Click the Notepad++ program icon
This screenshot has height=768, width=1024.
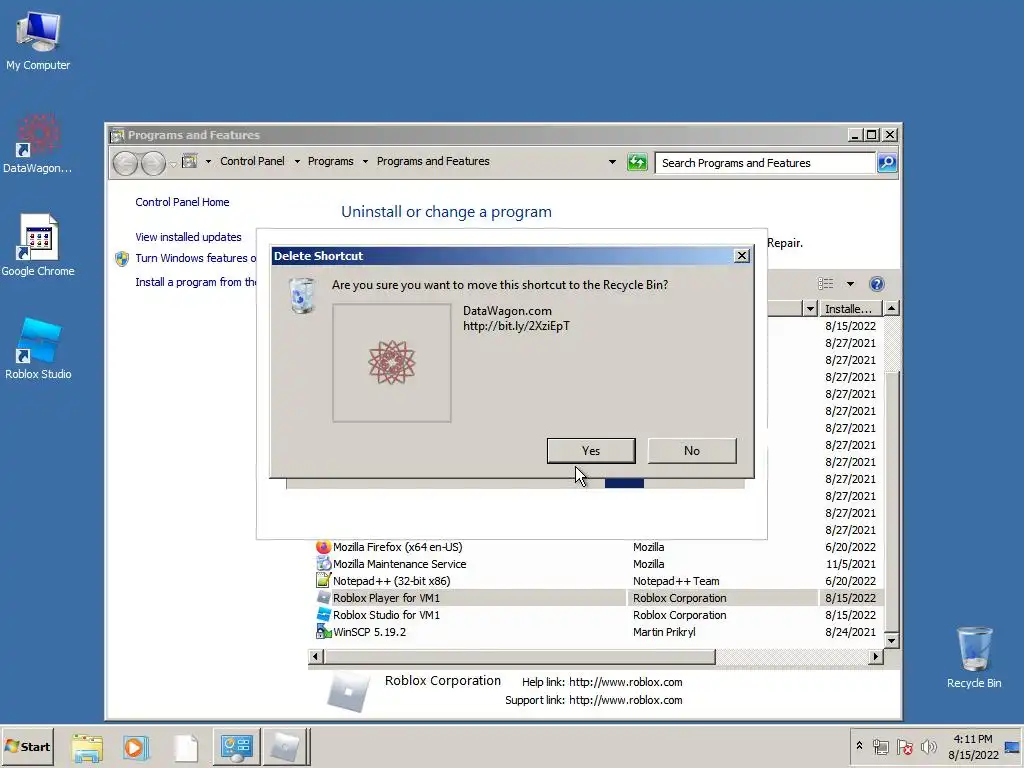323,581
